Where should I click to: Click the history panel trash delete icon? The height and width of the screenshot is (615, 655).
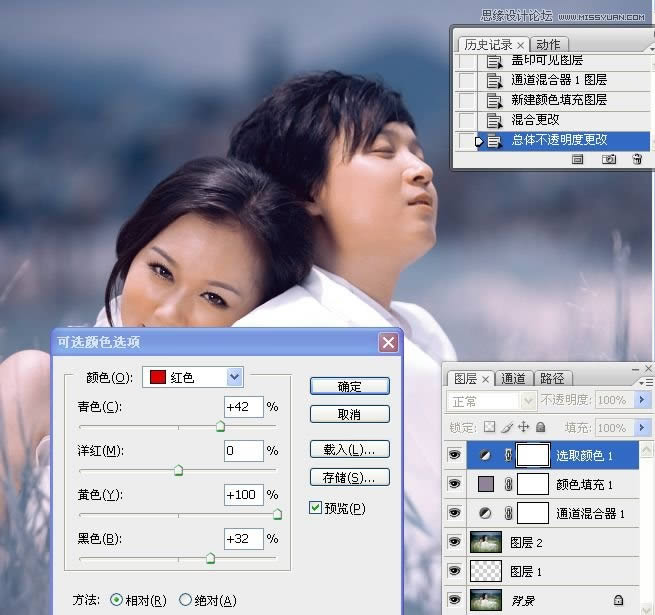pos(637,159)
